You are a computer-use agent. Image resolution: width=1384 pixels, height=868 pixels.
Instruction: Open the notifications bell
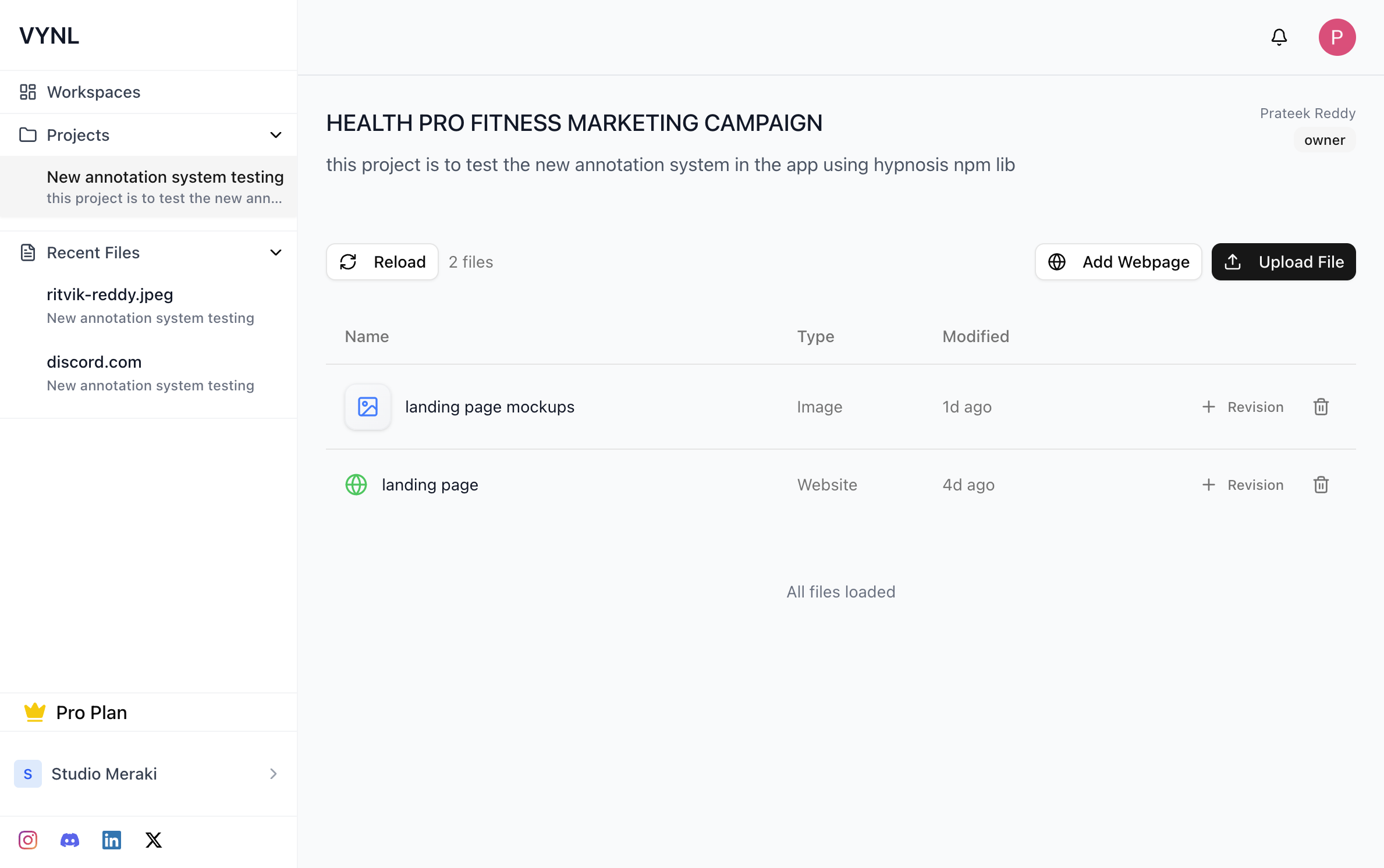[1279, 37]
